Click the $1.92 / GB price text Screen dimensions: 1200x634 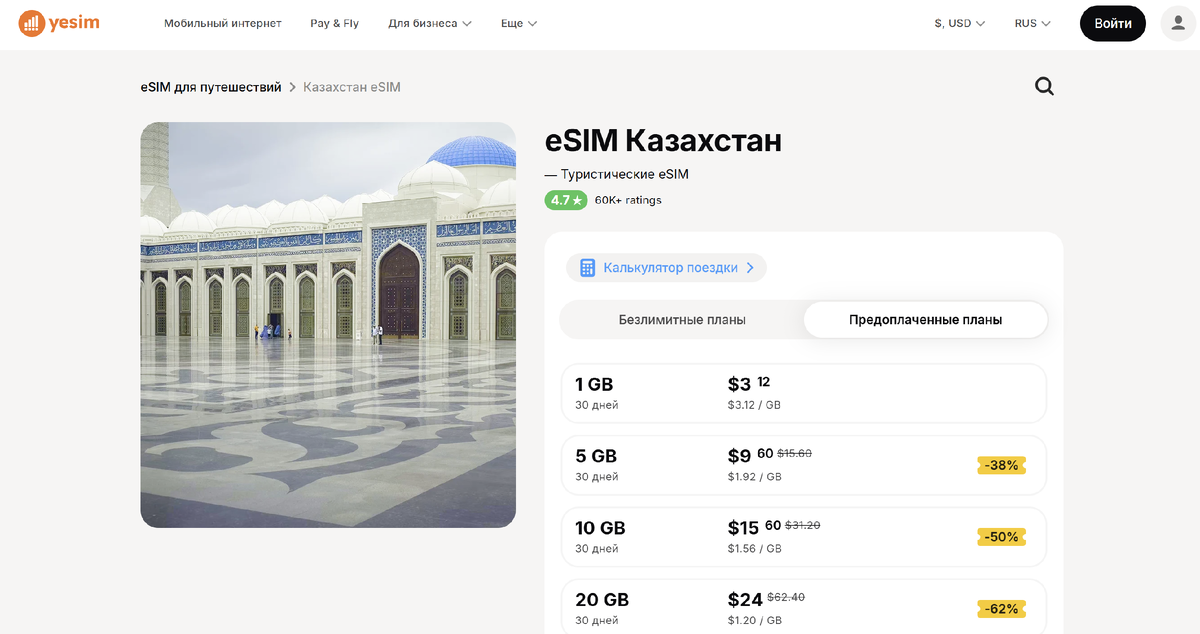tap(754, 477)
